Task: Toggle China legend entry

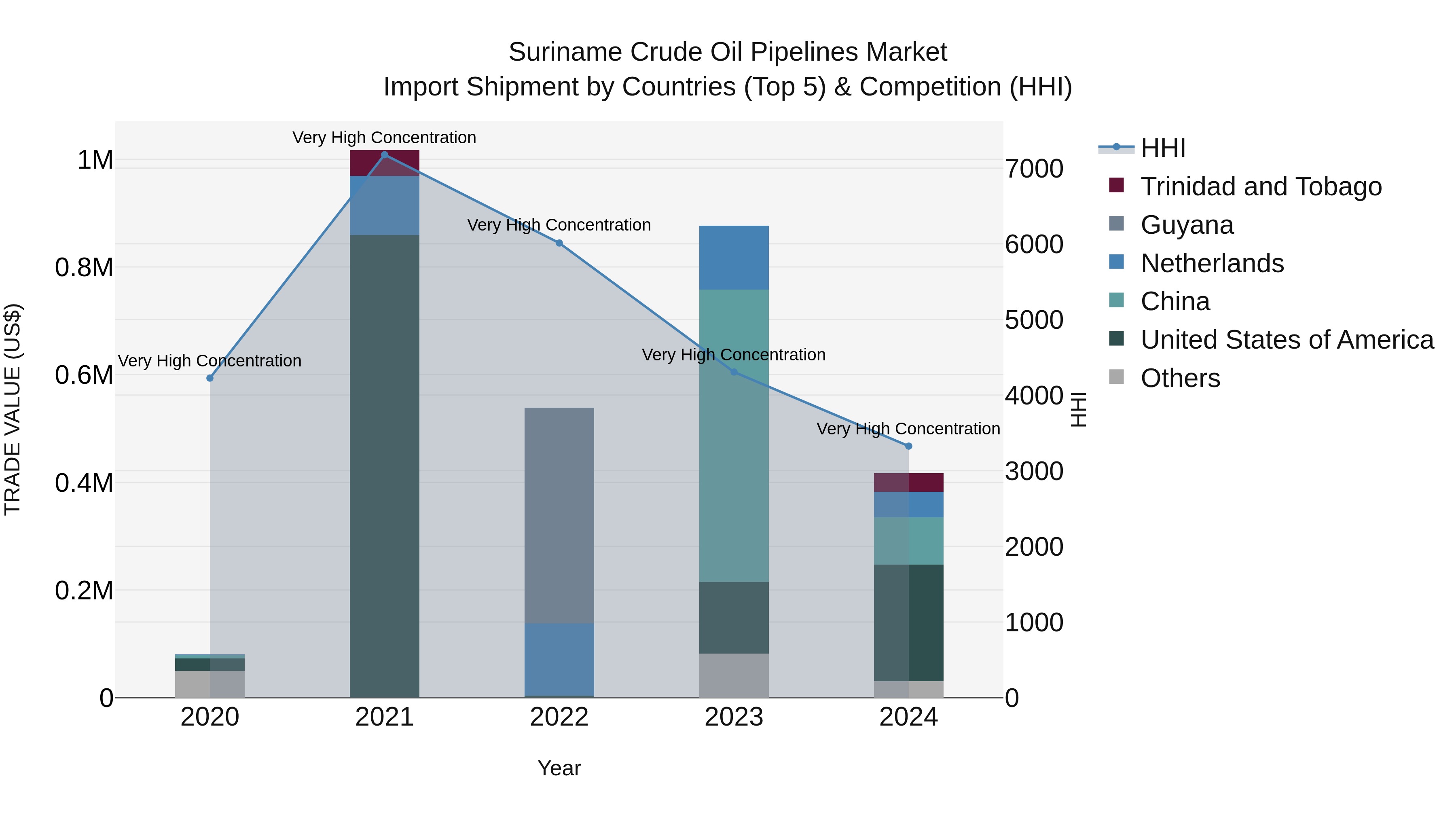Action: click(1159, 301)
